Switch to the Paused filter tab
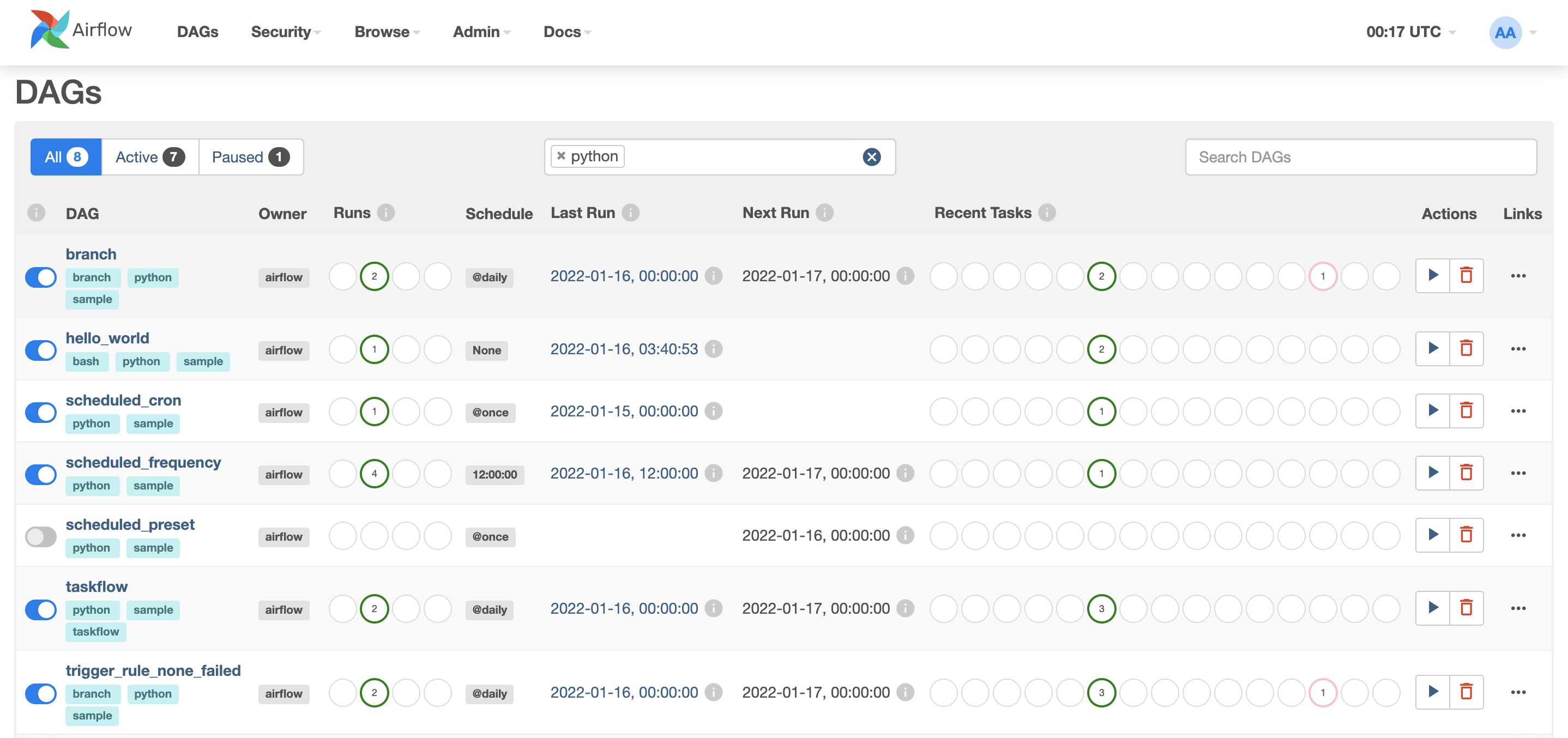The height and width of the screenshot is (738, 1568). pyautogui.click(x=250, y=157)
